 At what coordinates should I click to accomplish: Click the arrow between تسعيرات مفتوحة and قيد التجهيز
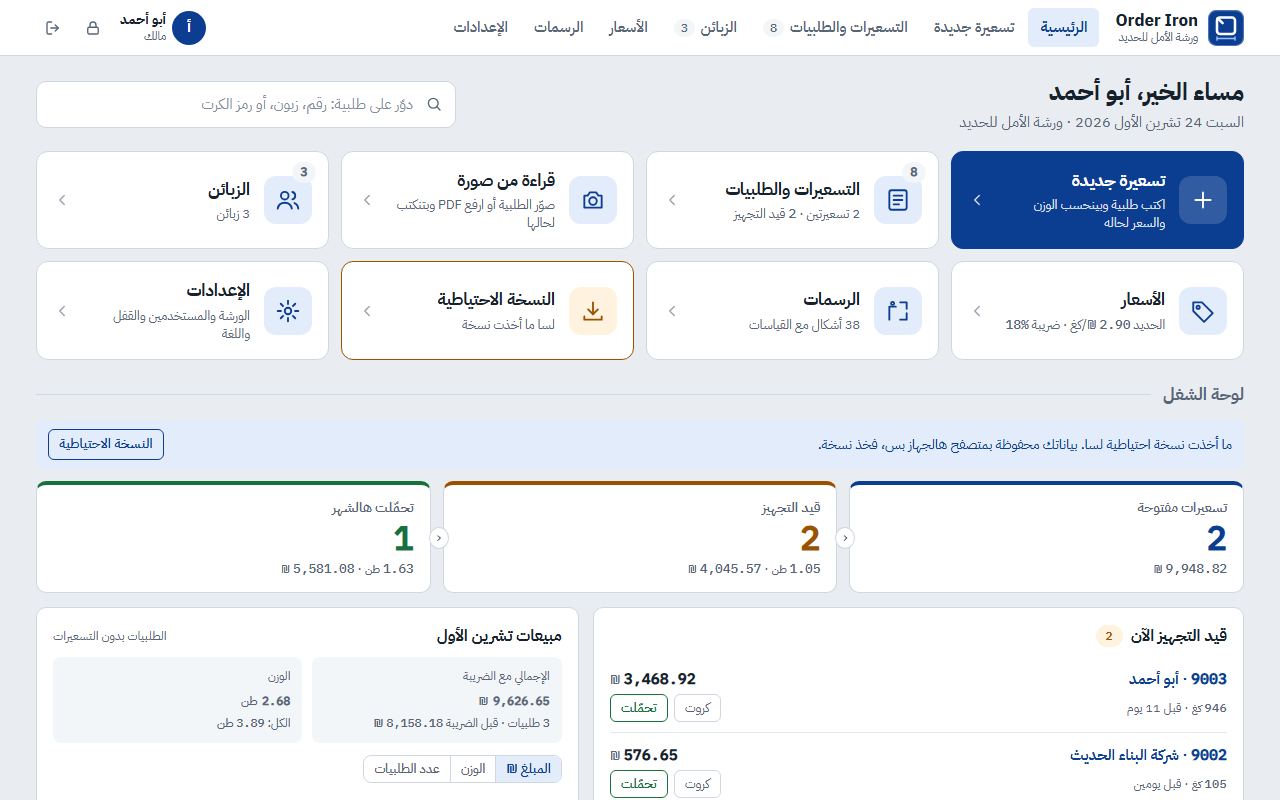click(845, 538)
